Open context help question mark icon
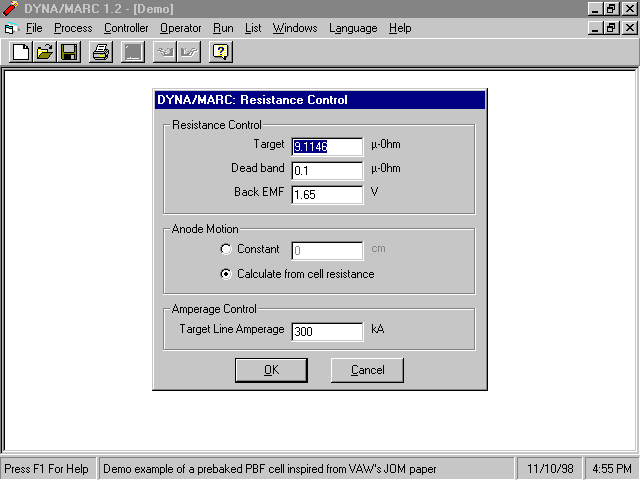640x480 pixels. 221,52
